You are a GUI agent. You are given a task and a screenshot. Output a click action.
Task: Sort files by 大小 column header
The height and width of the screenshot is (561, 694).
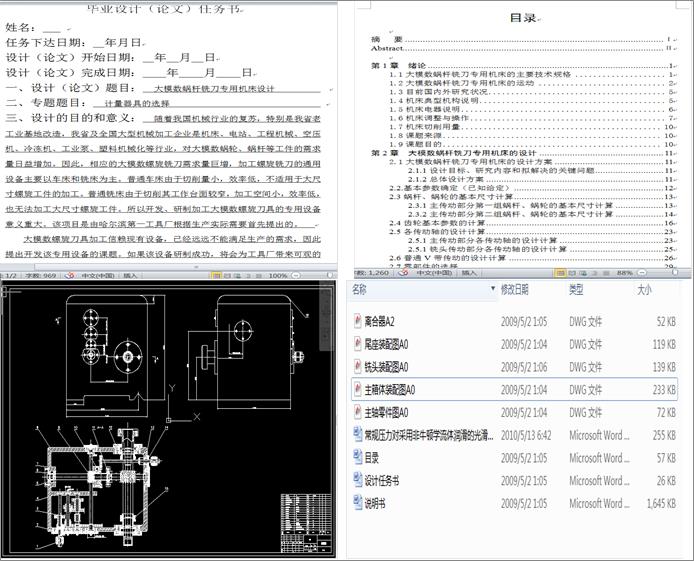pos(644,290)
